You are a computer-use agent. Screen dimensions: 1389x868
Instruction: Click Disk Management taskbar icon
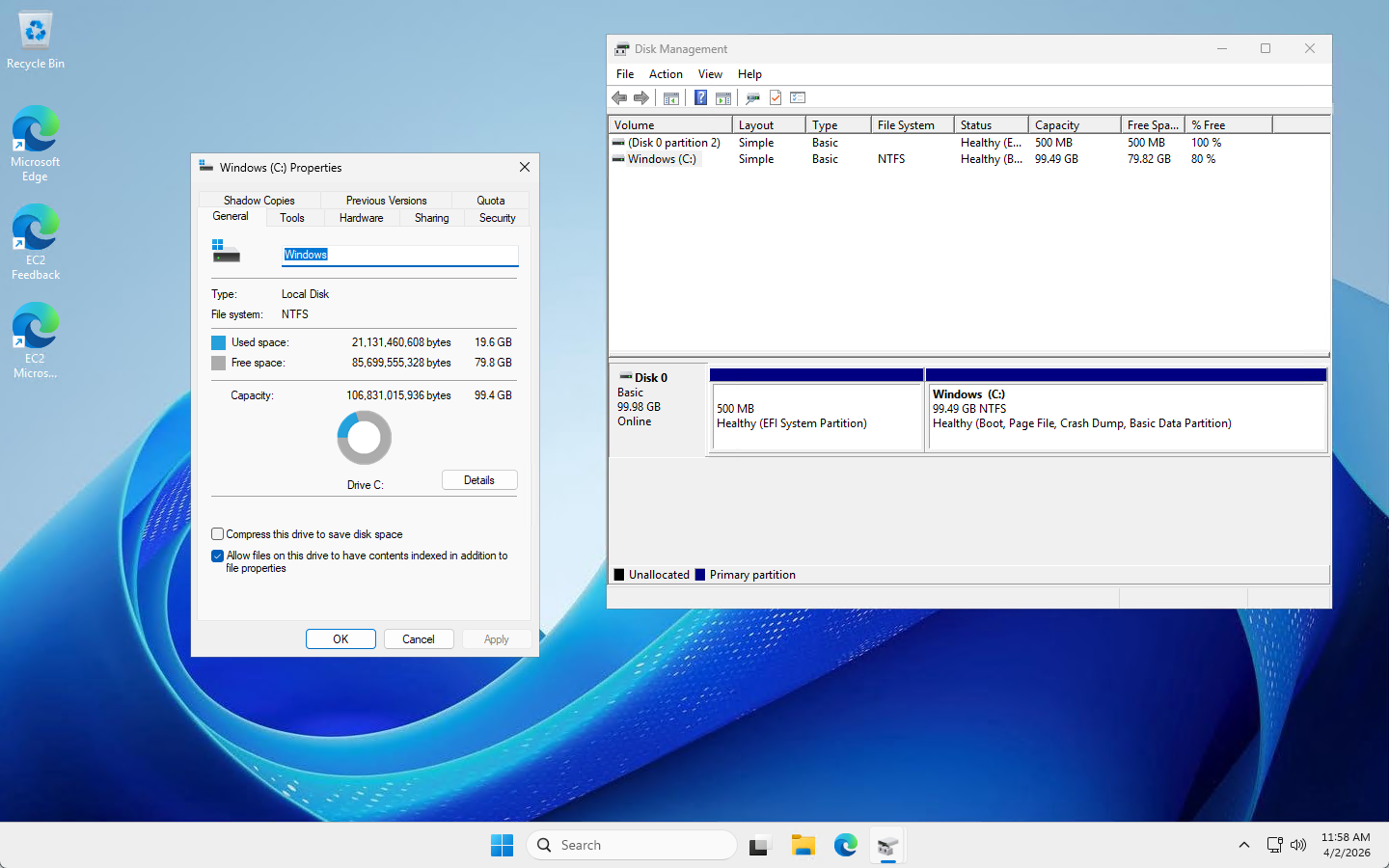point(888,845)
